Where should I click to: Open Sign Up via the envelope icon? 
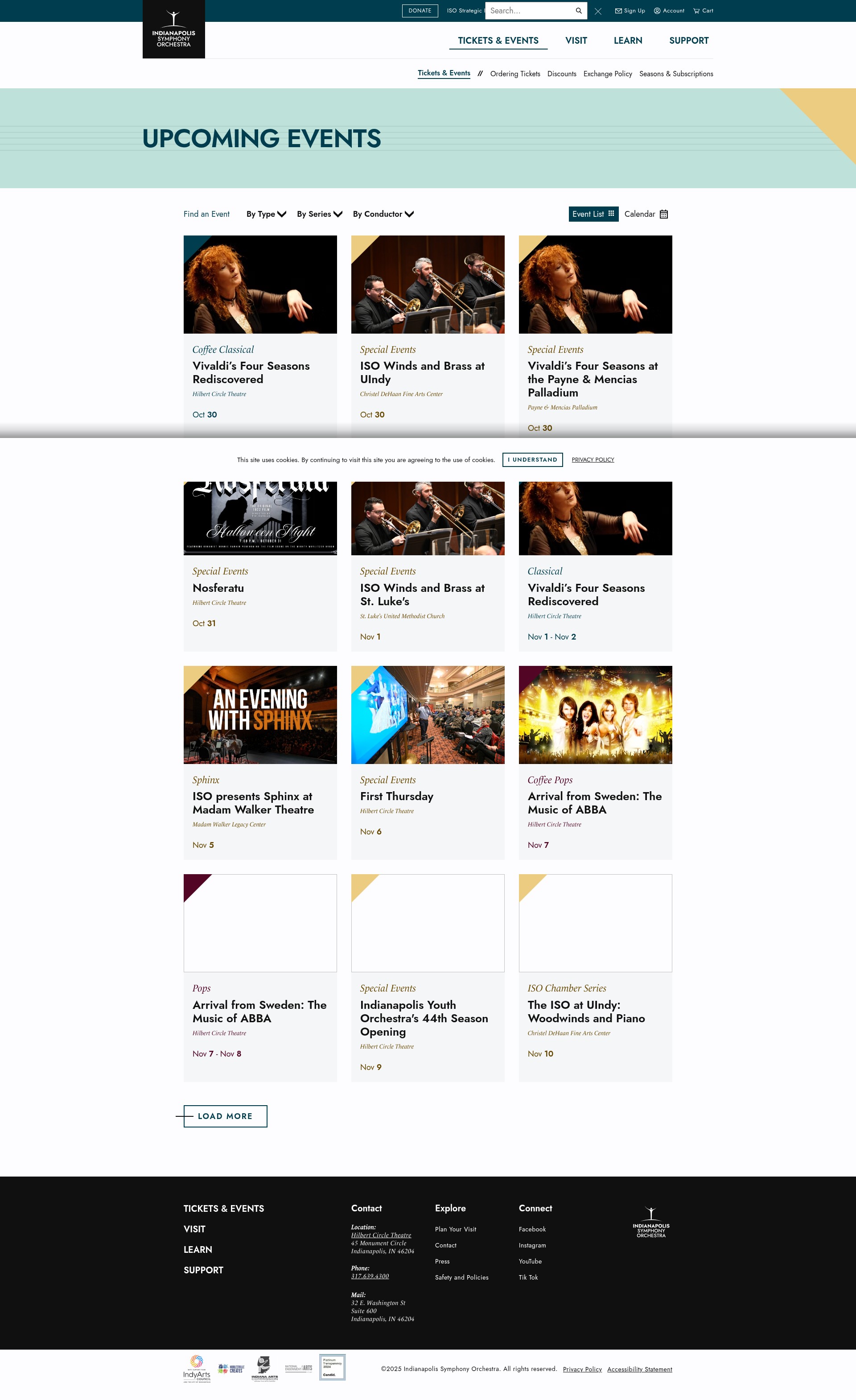(630, 11)
